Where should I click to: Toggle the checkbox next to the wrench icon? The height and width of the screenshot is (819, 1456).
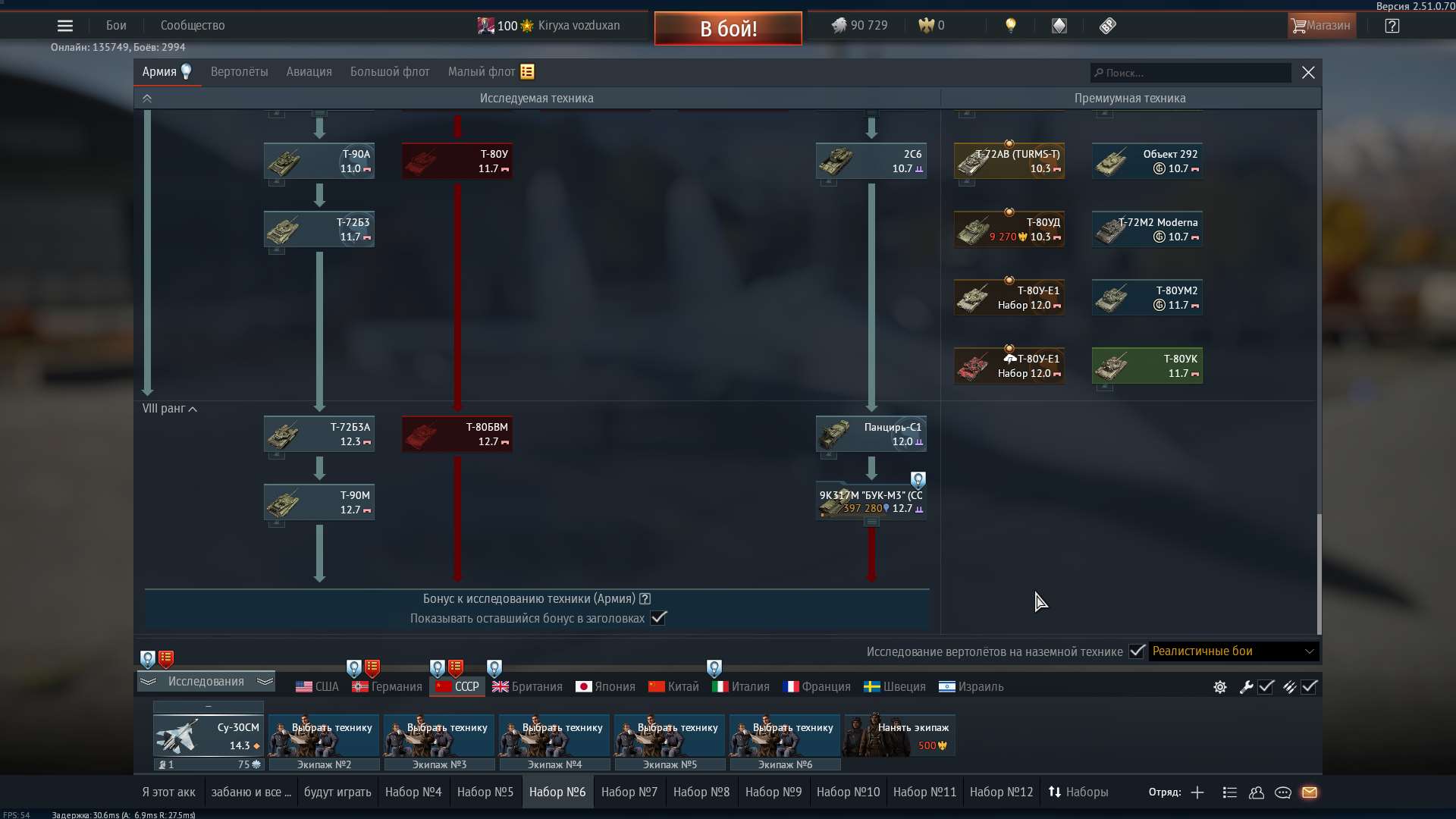[1266, 687]
